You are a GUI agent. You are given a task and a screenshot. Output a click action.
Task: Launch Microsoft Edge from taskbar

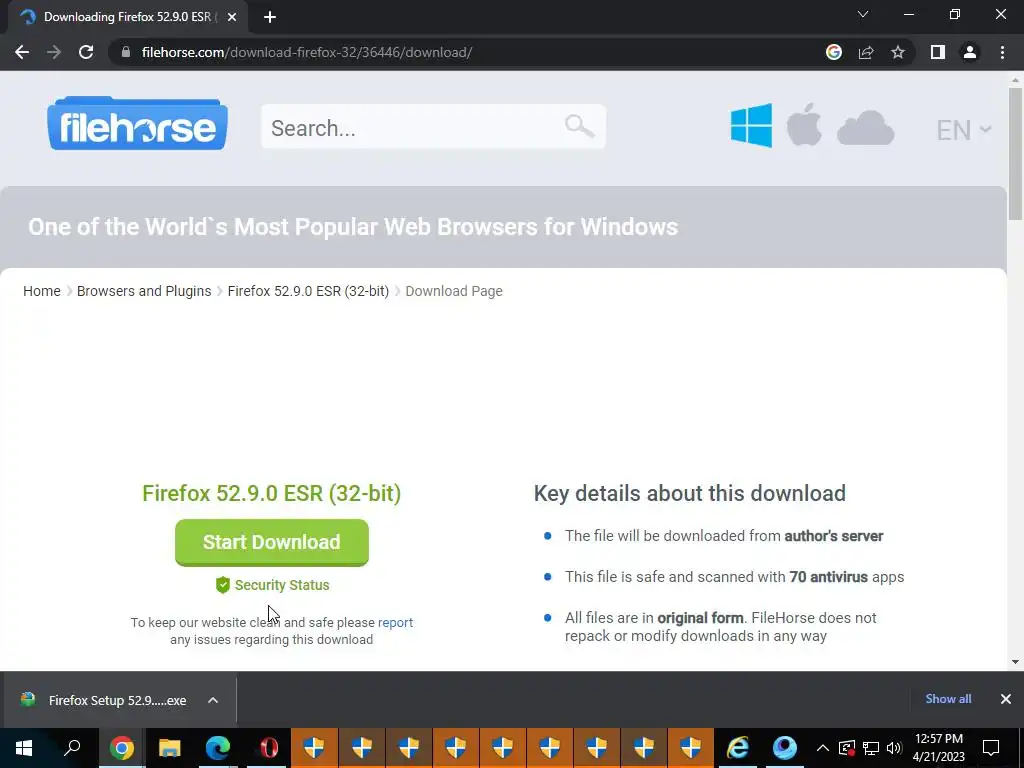(218, 748)
